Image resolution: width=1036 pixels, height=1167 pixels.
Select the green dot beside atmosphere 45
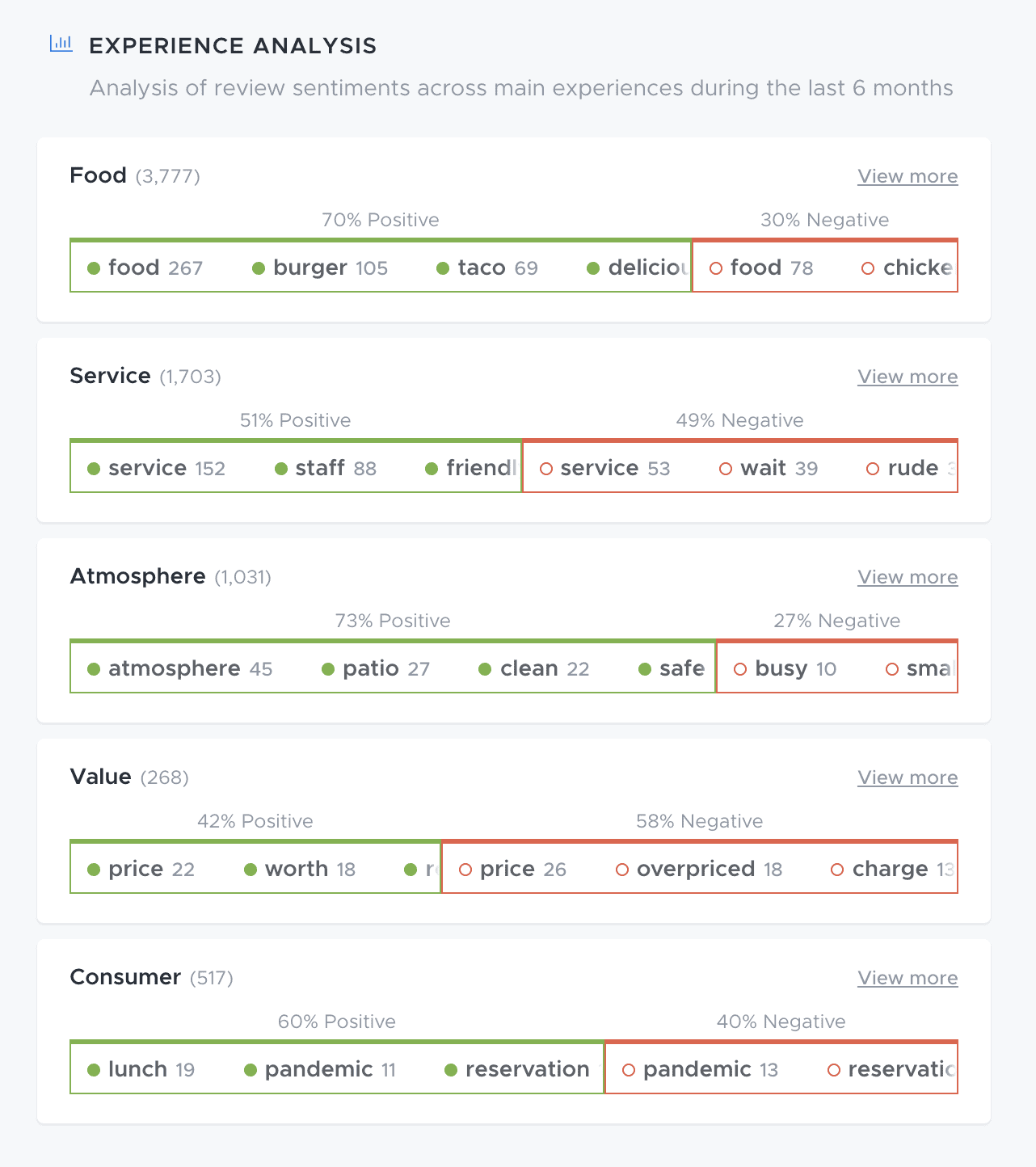[x=94, y=668]
